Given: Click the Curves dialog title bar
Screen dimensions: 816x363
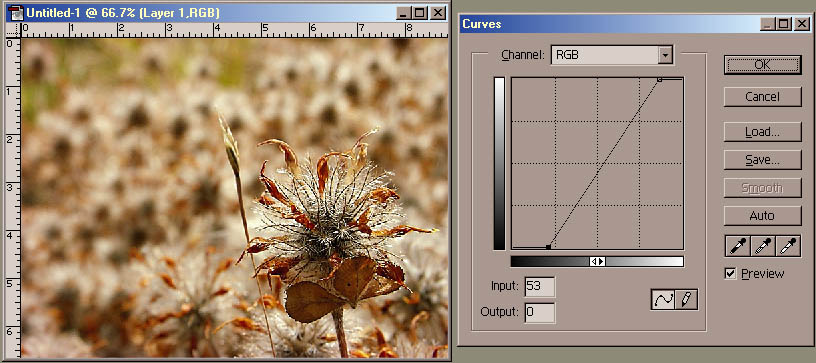Looking at the screenshot, I should [634, 24].
